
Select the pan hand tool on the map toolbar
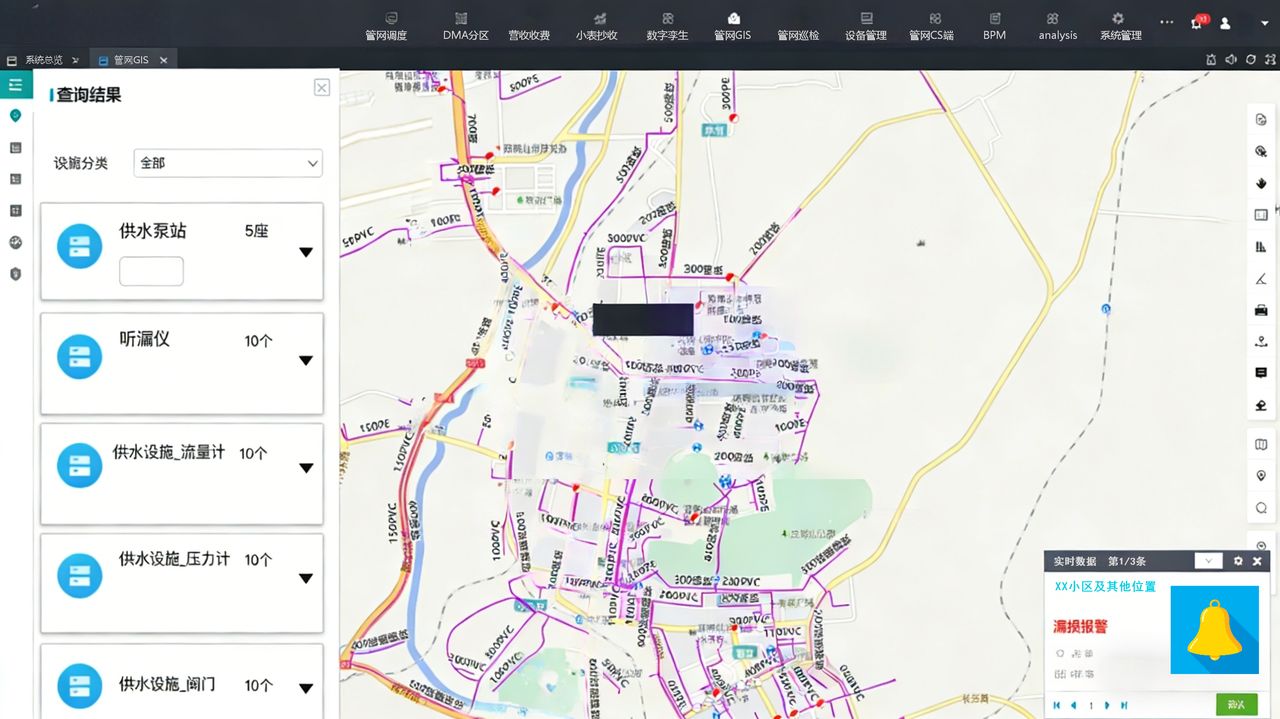tap(1261, 183)
